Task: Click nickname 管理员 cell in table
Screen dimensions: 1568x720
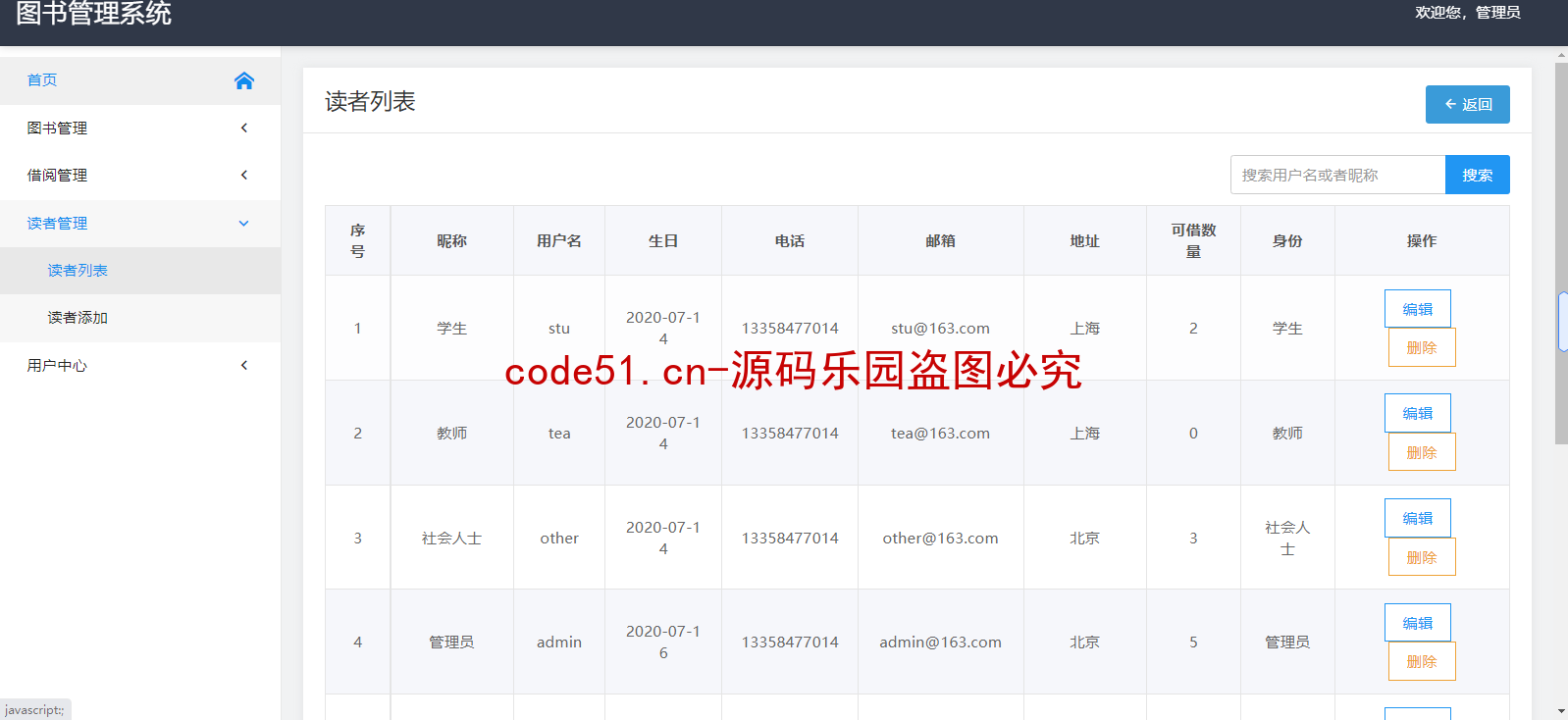Action: (x=451, y=642)
